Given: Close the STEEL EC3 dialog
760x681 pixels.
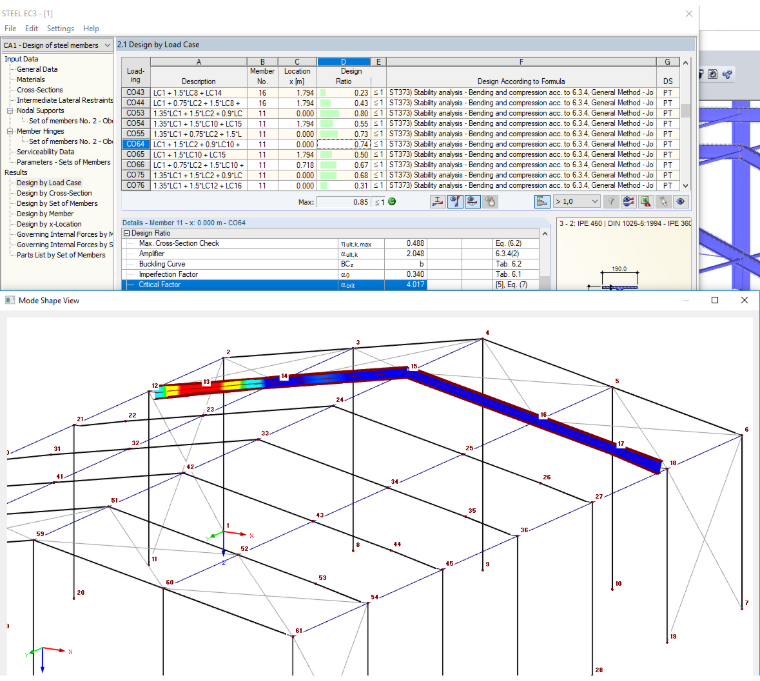Looking at the screenshot, I should click(x=689, y=14).
